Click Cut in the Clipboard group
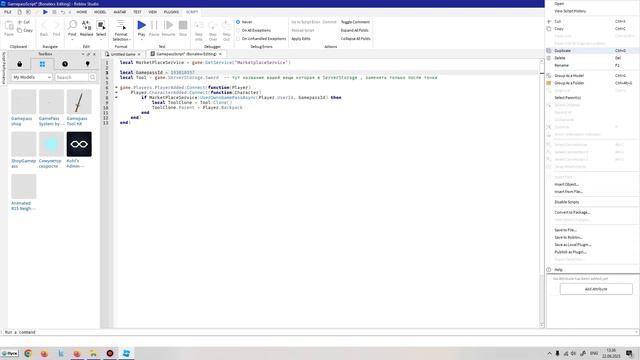640x360 pixels. (x=24, y=22)
